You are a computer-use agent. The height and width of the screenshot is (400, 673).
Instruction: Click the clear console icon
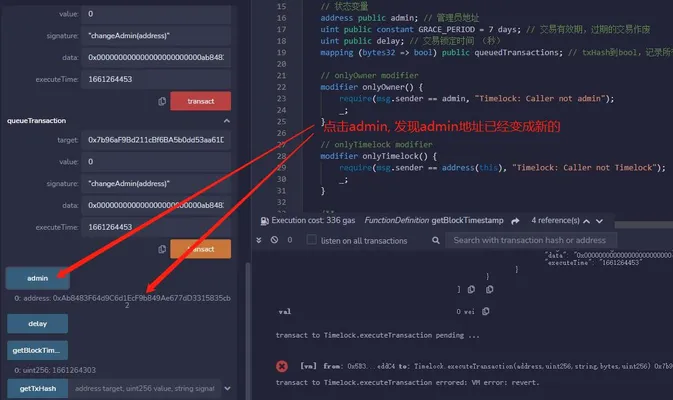[x=274, y=240]
